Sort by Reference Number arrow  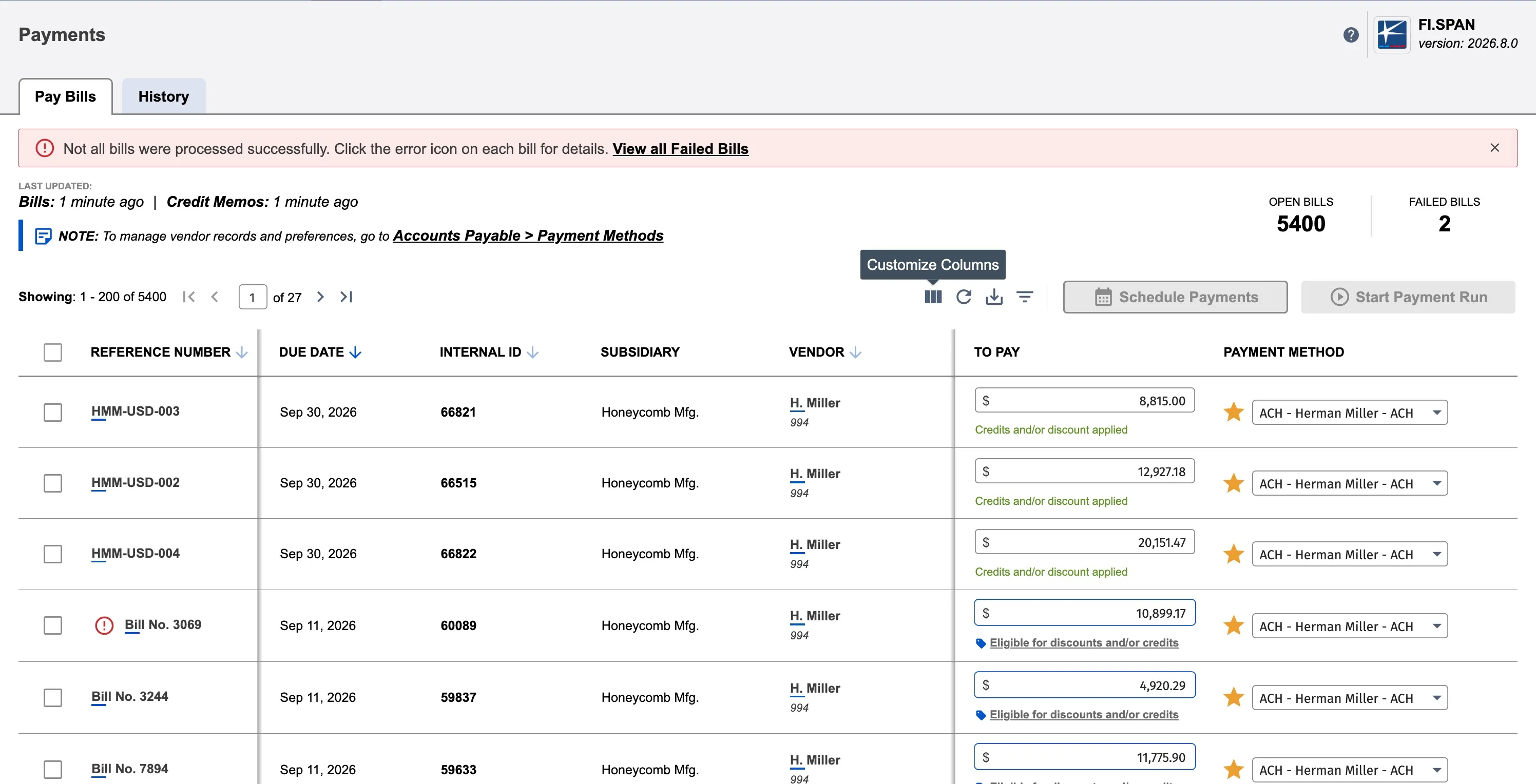[x=241, y=352]
